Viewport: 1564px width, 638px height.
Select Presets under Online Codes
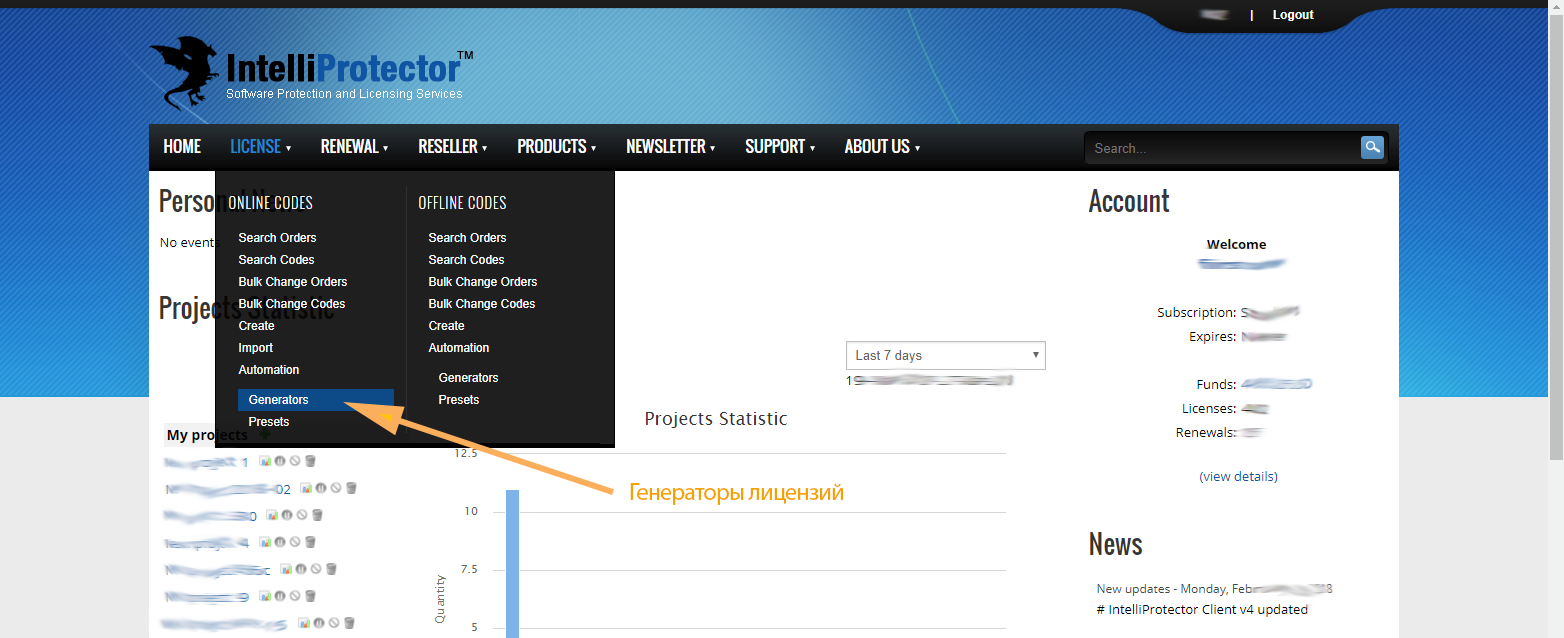(269, 422)
